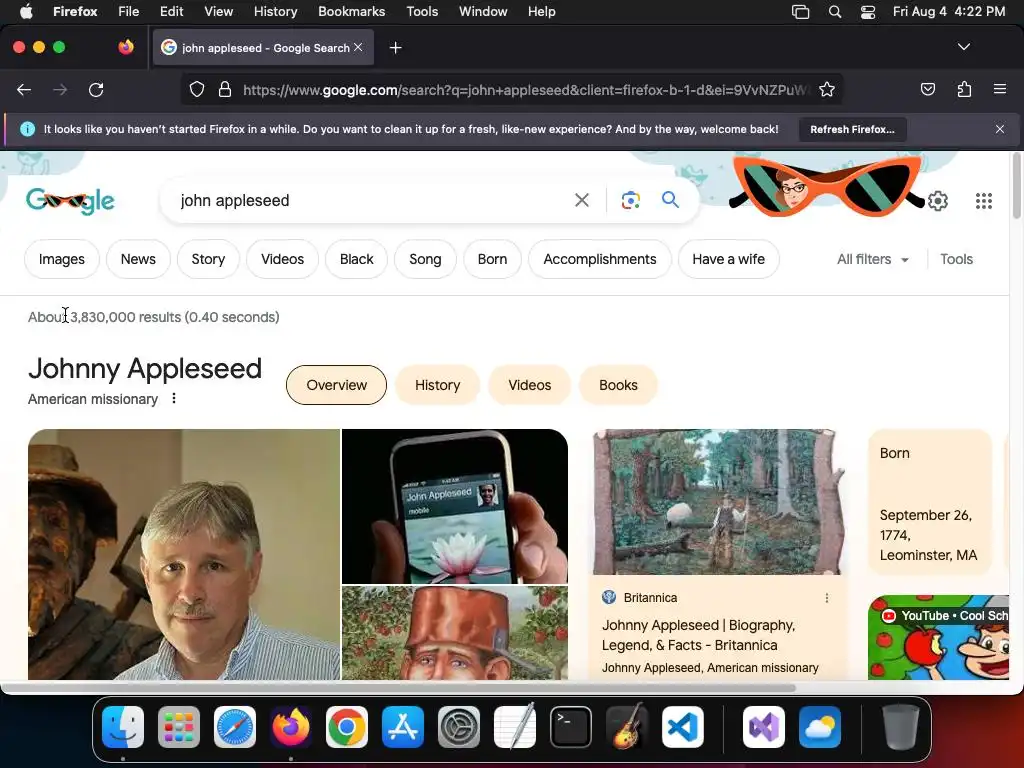Click the Refresh Firefox button
This screenshot has width=1024, height=768.
pos(852,129)
